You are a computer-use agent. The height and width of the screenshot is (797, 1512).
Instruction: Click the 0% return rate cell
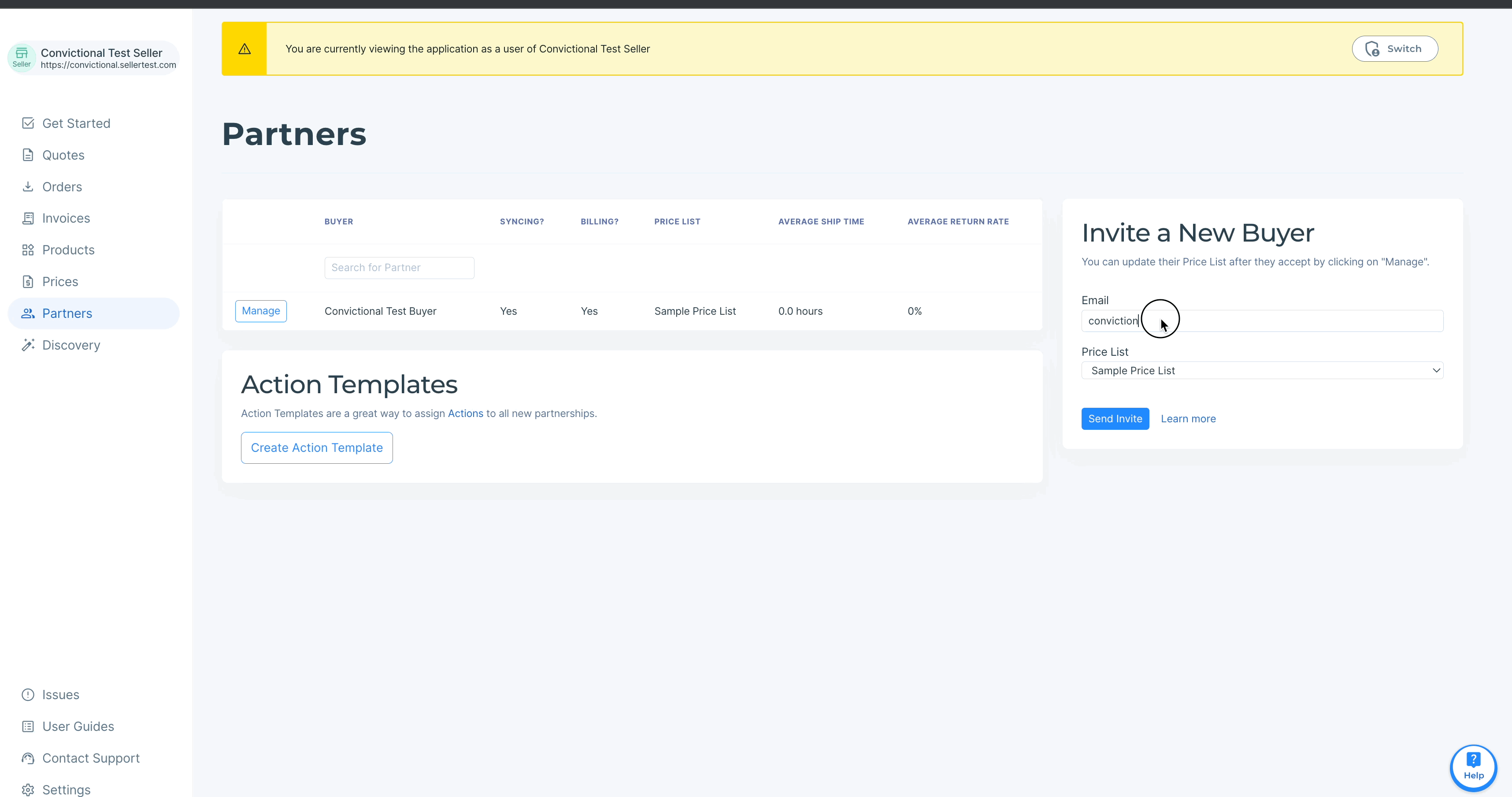point(915,311)
